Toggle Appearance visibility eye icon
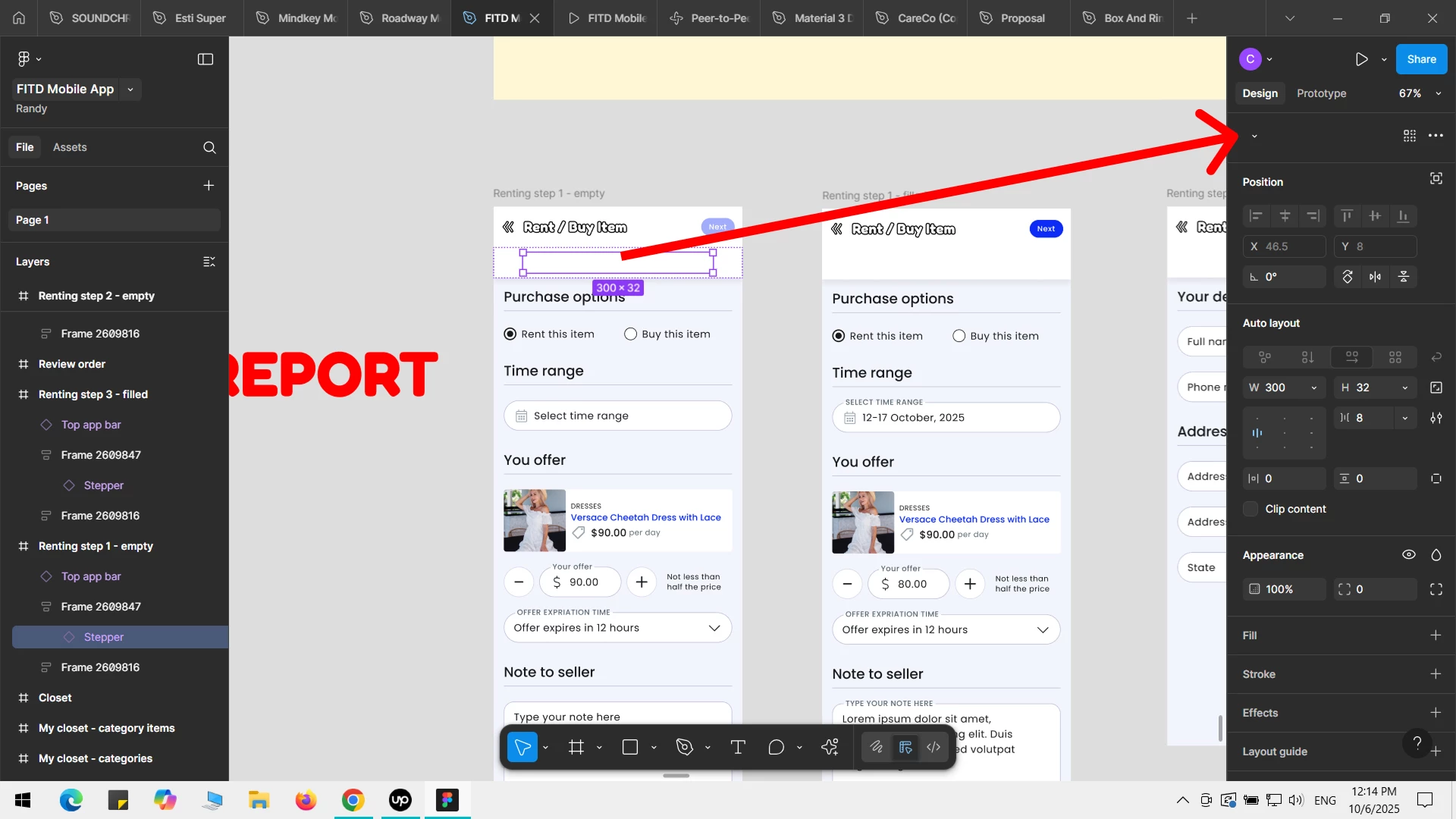 1408,555
